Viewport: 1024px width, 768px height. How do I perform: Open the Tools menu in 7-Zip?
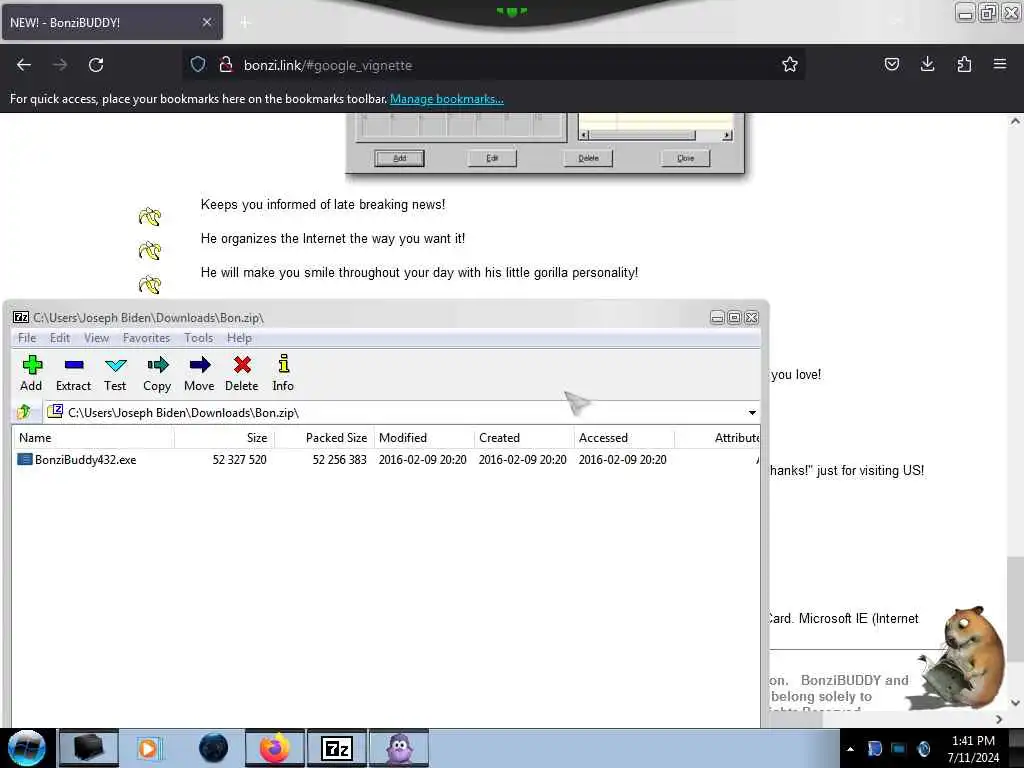tap(199, 338)
